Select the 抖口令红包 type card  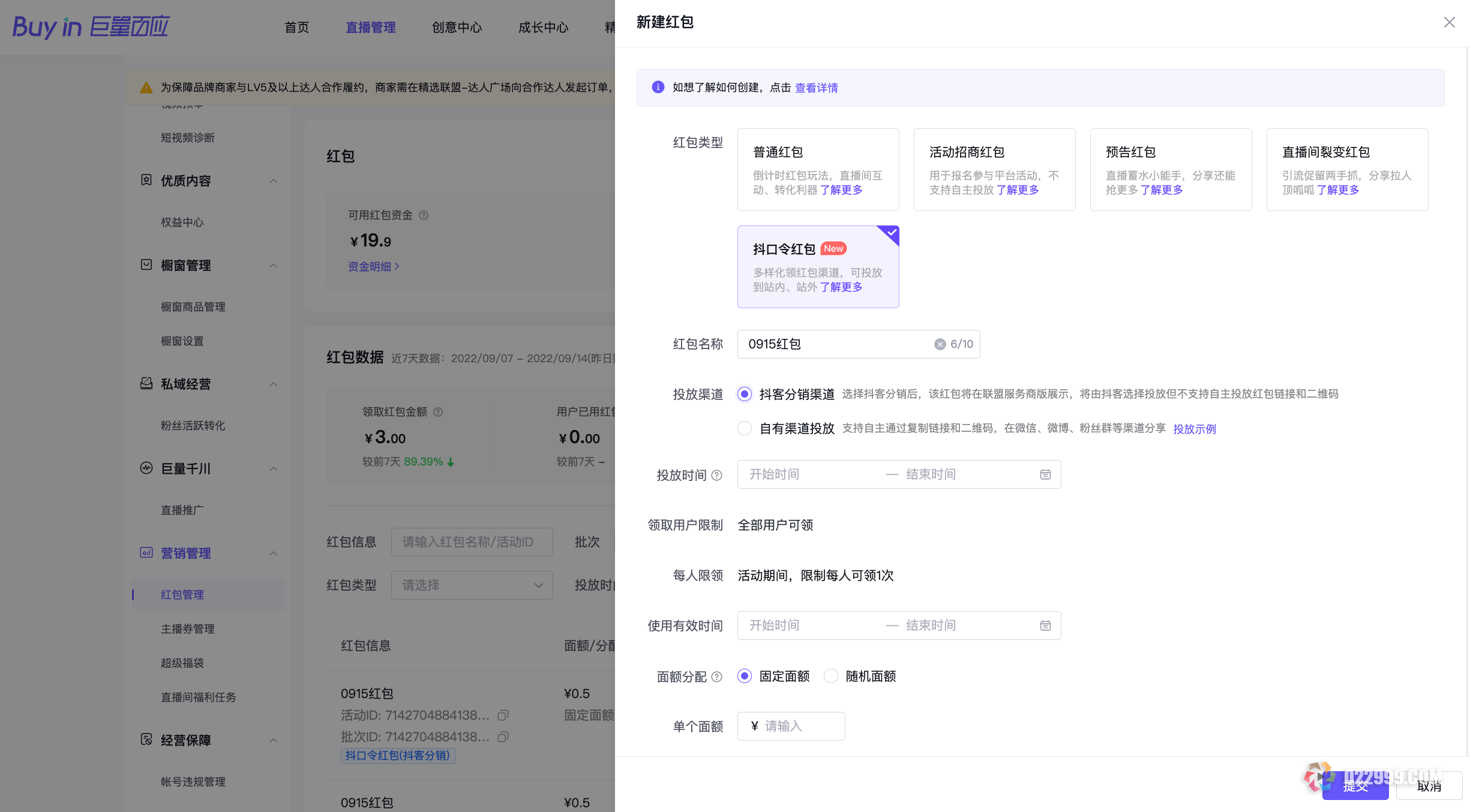[818, 267]
